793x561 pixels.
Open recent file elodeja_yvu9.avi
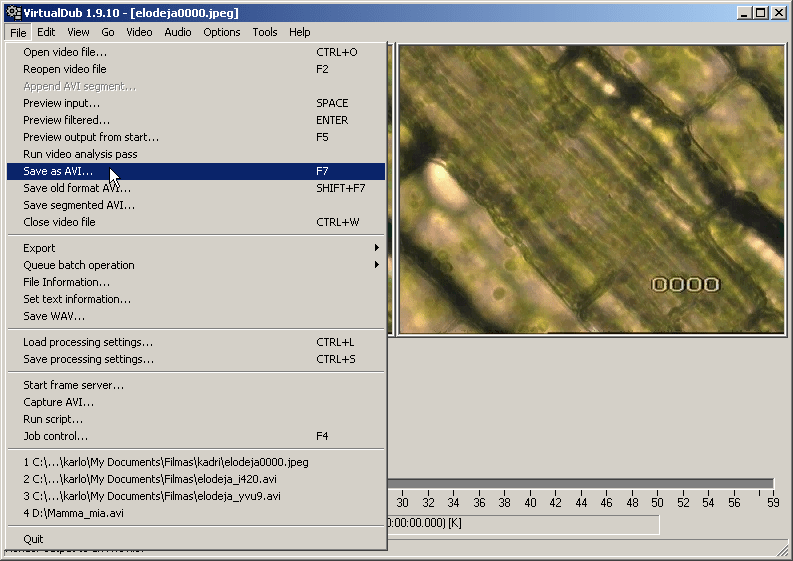tap(196, 496)
